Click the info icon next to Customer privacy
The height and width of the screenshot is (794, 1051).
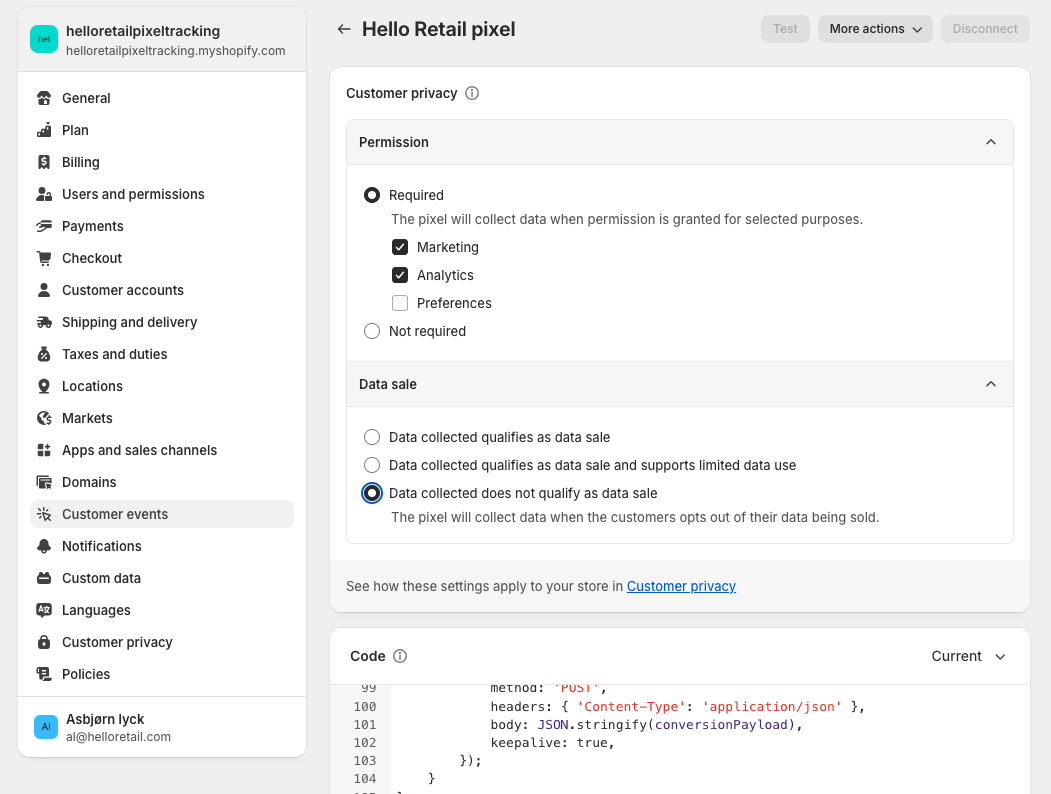click(472, 93)
